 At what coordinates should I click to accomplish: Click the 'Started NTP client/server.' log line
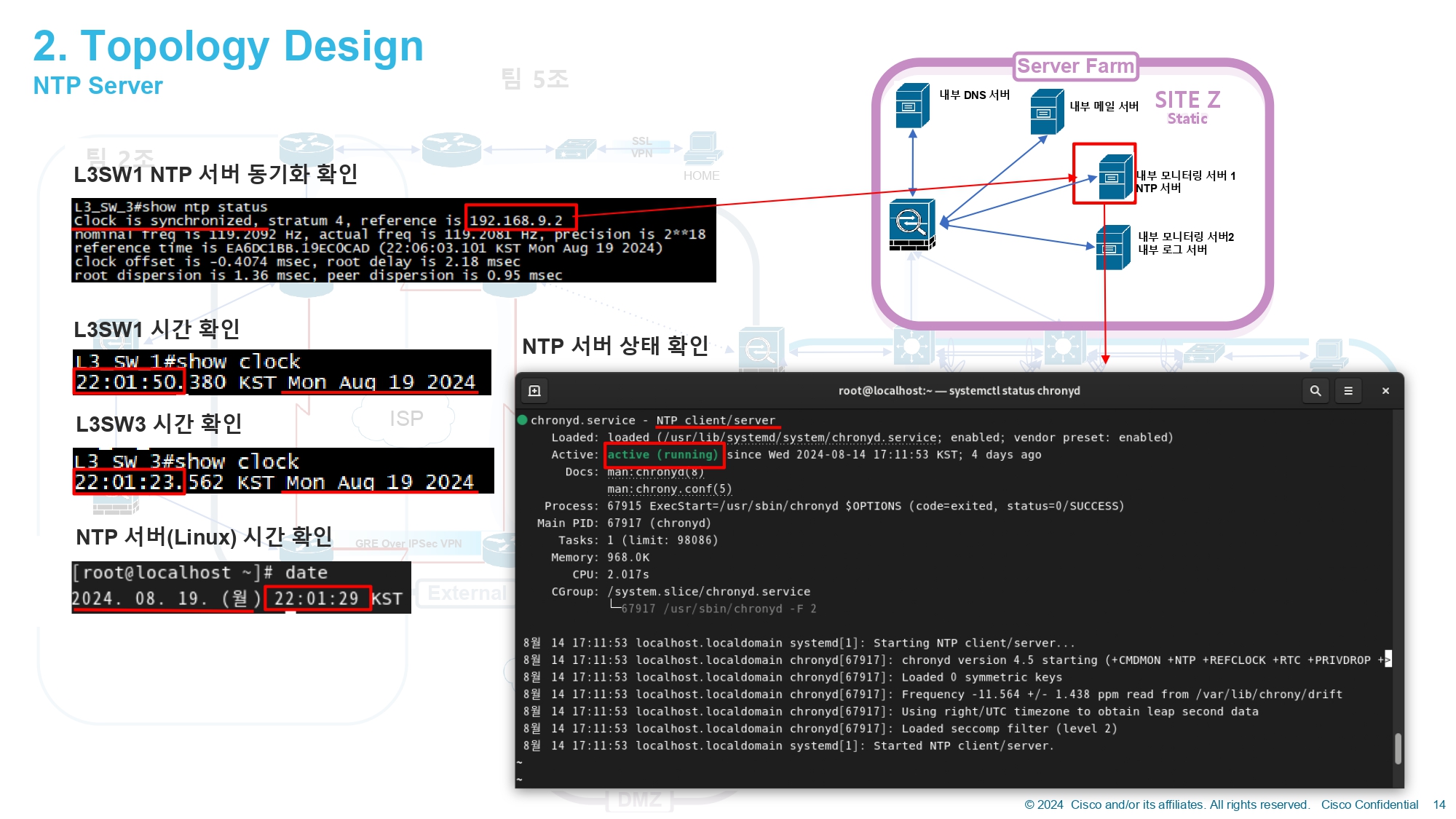click(788, 746)
